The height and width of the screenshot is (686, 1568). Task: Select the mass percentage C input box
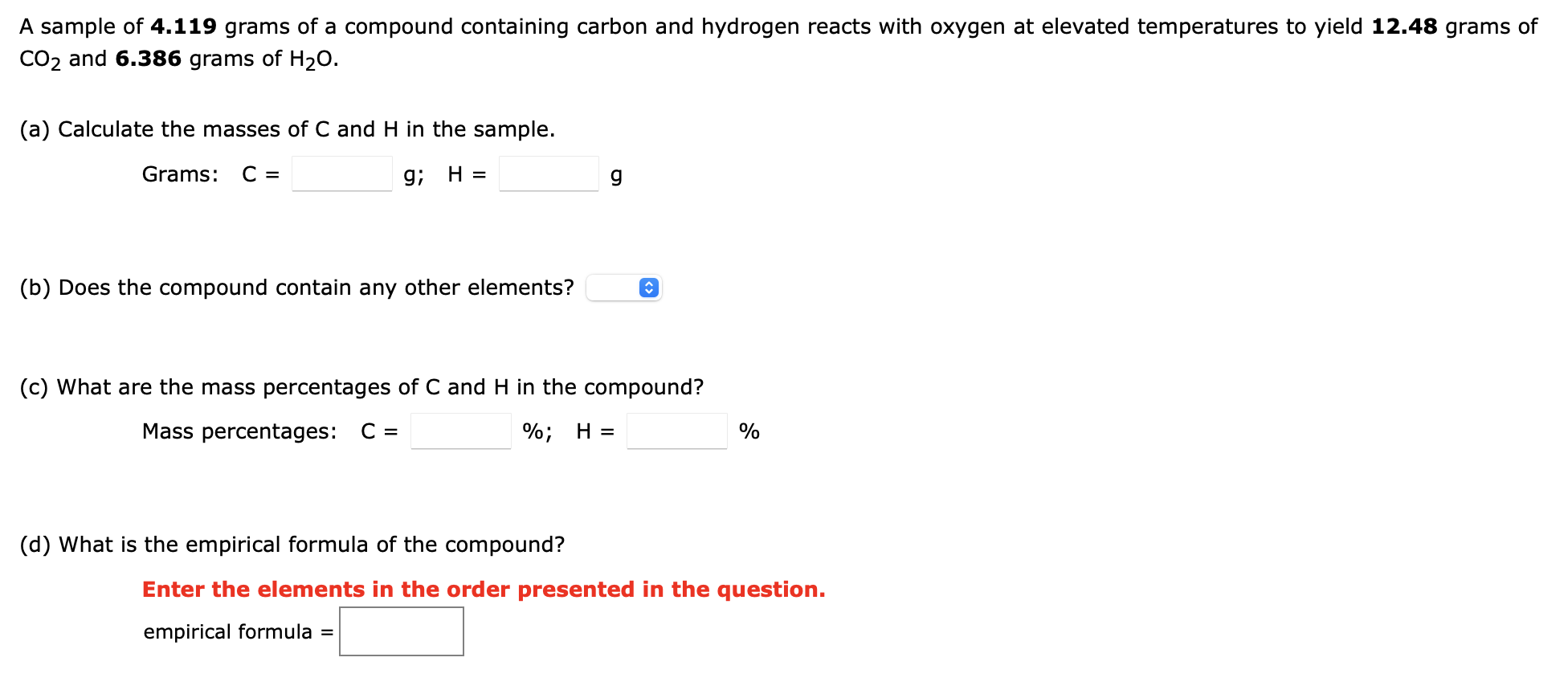click(459, 431)
